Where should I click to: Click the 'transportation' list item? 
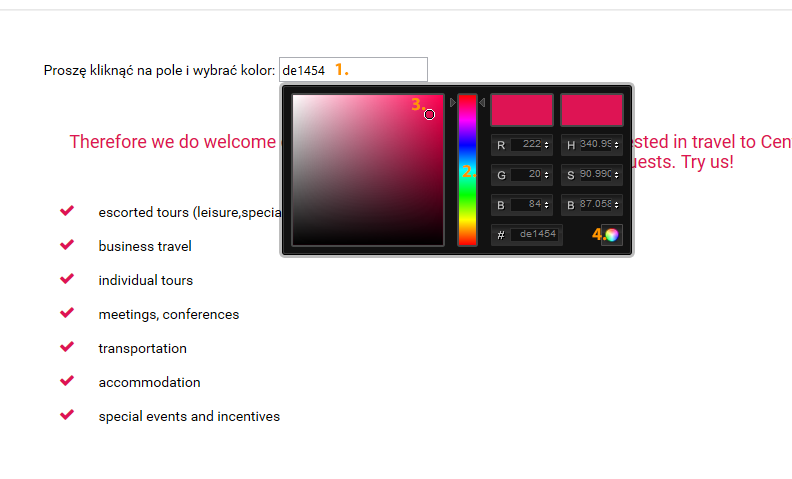click(142, 349)
